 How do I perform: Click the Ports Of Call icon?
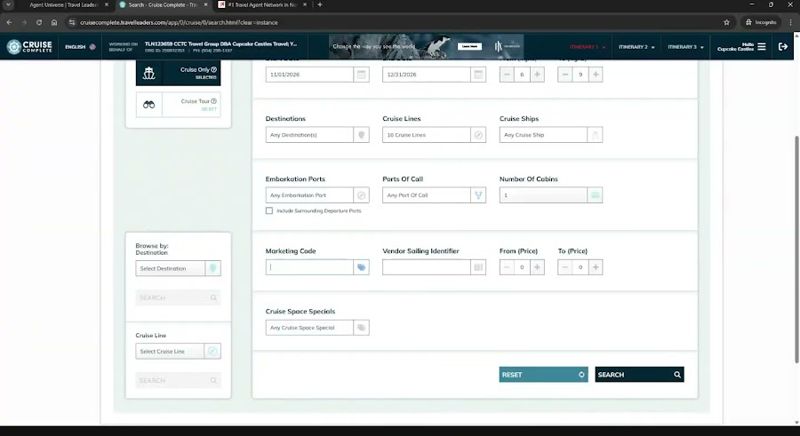478,195
